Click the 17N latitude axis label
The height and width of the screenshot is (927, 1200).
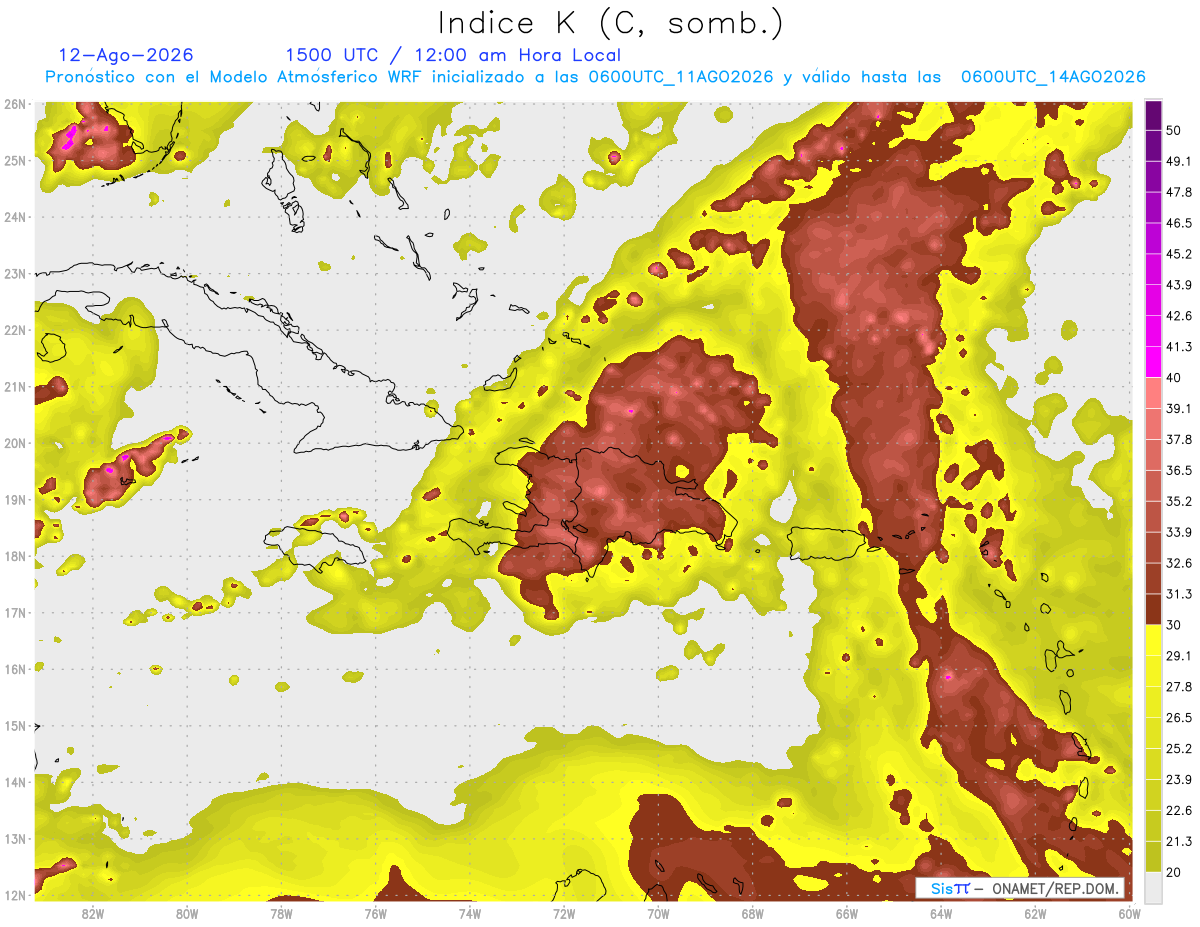pos(14,612)
